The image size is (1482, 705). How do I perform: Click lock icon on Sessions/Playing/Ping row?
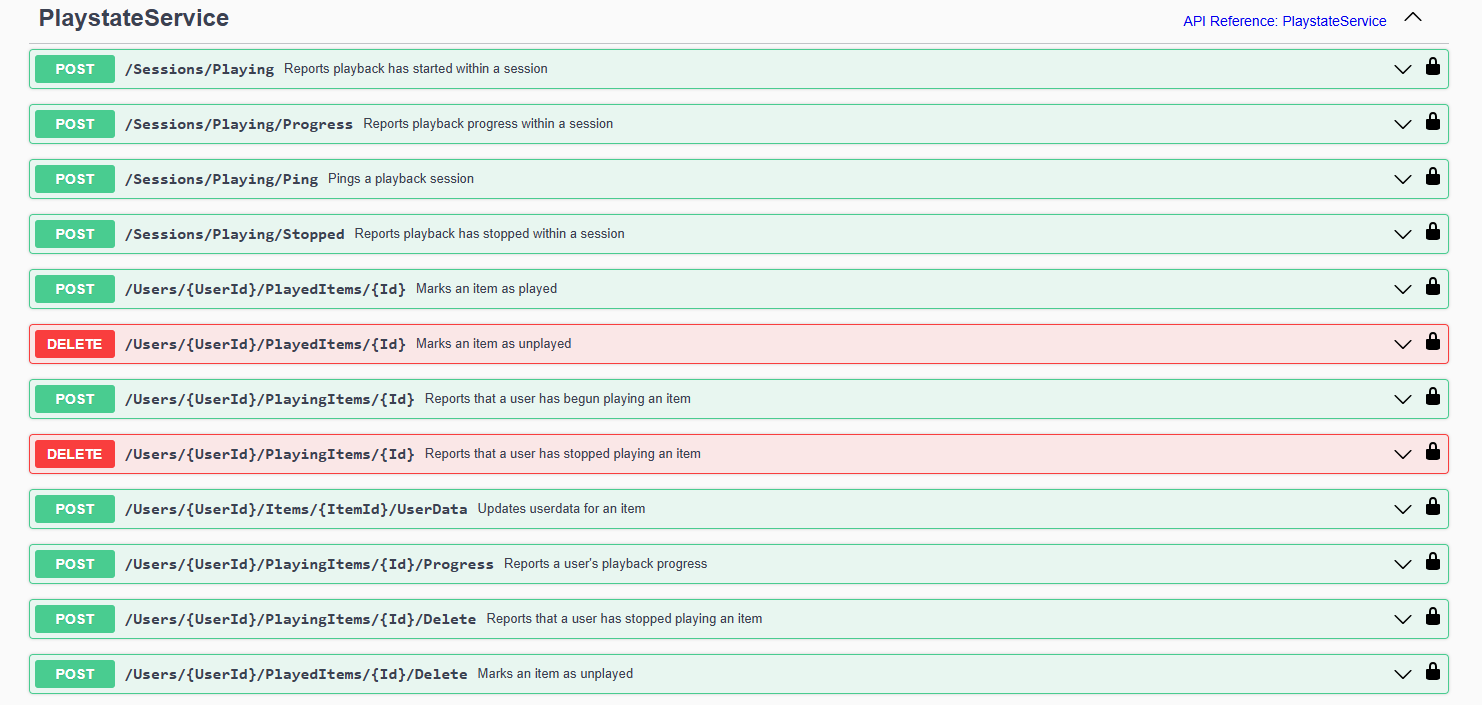[1432, 178]
